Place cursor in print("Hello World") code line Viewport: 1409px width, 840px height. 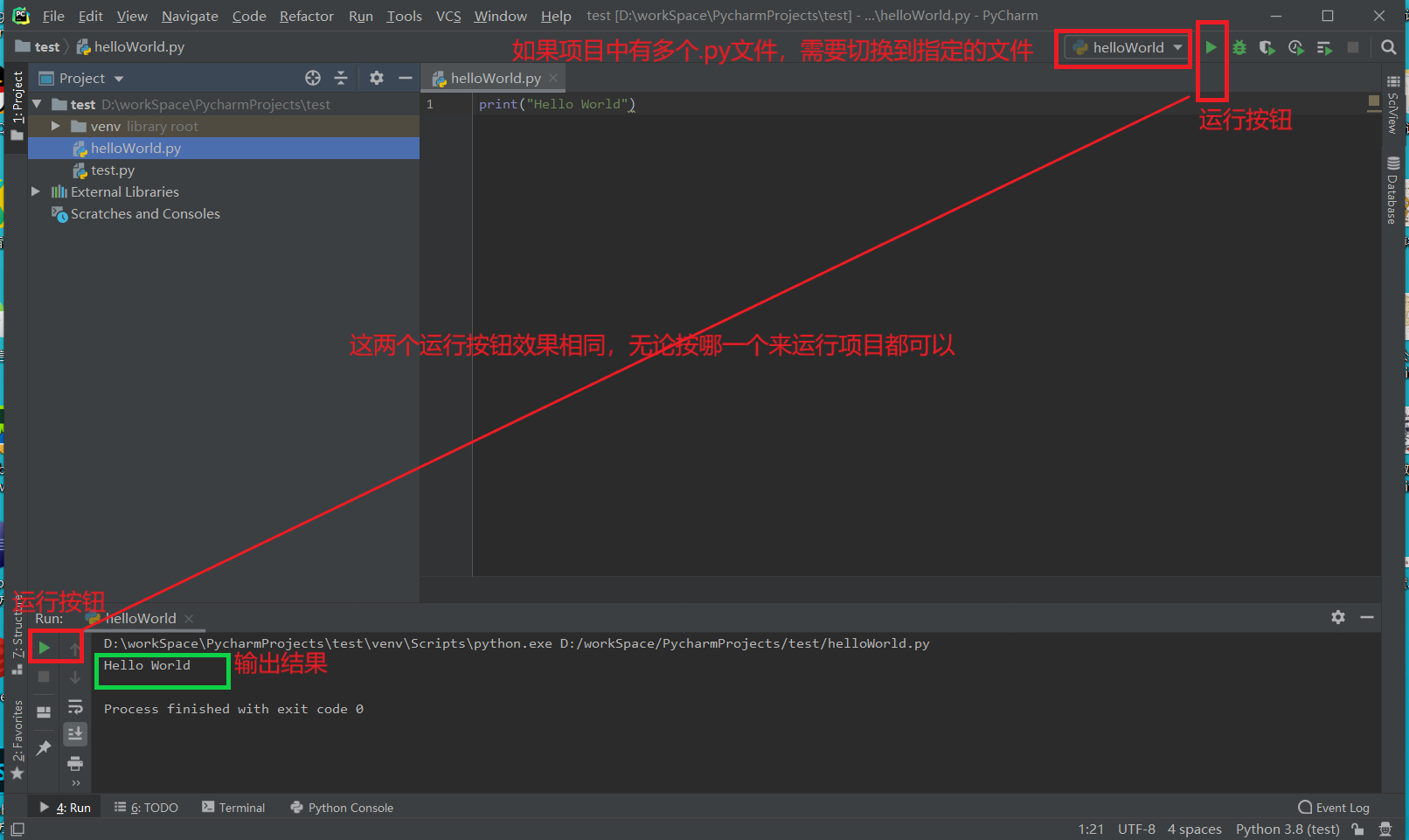point(557,104)
